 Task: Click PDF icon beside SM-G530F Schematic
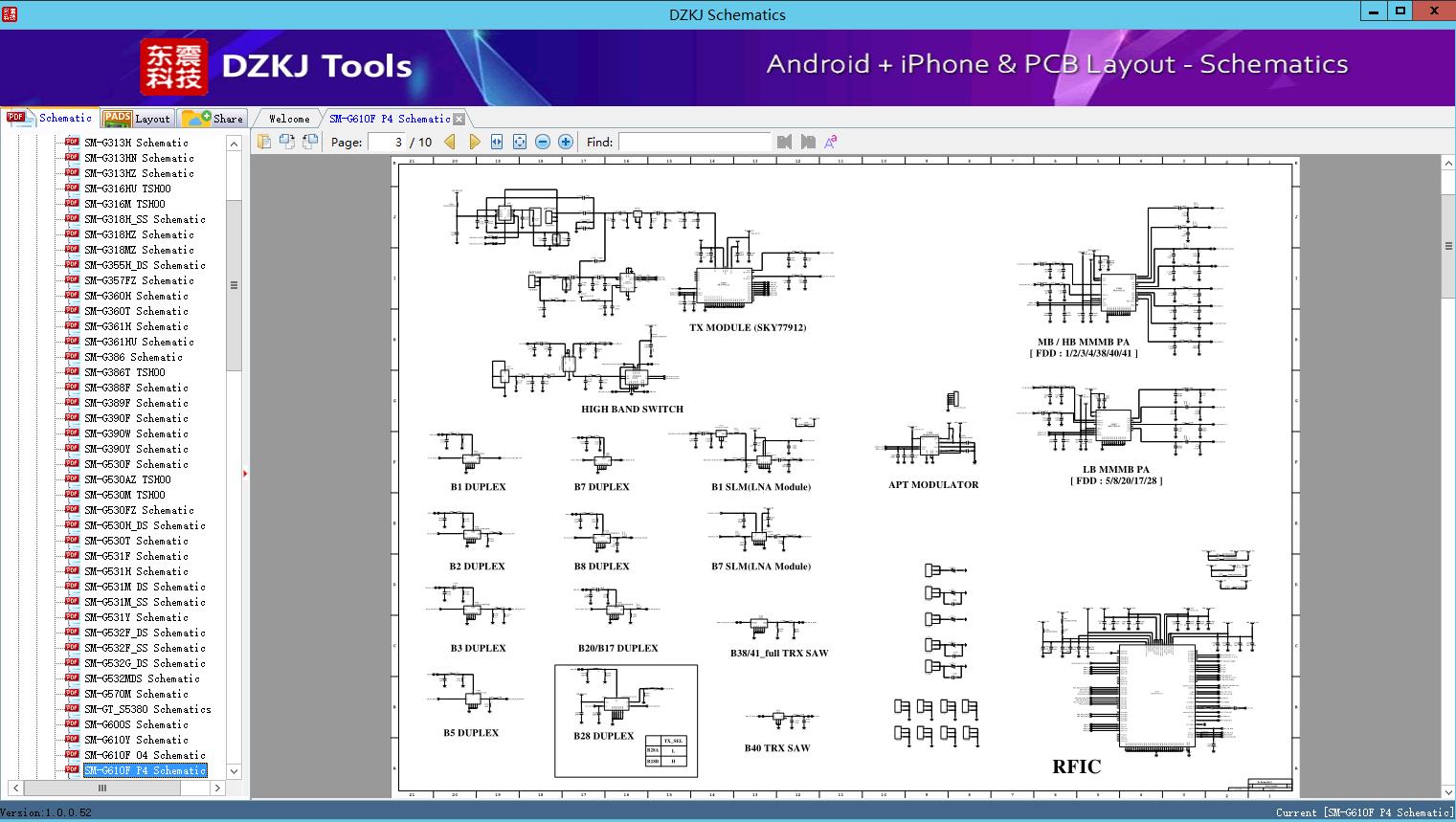click(72, 464)
